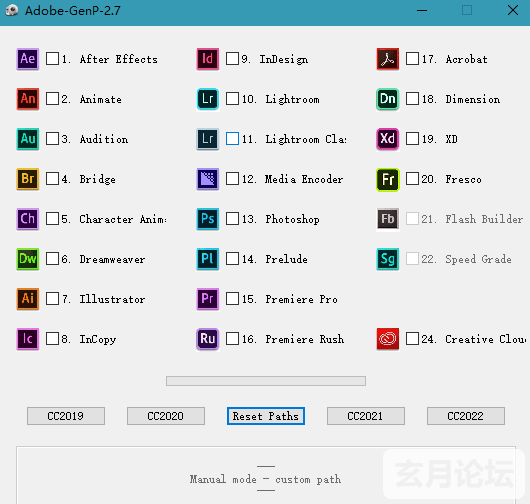The width and height of the screenshot is (530, 504).
Task: Click the Photoshop Ps icon
Action: (x=208, y=219)
